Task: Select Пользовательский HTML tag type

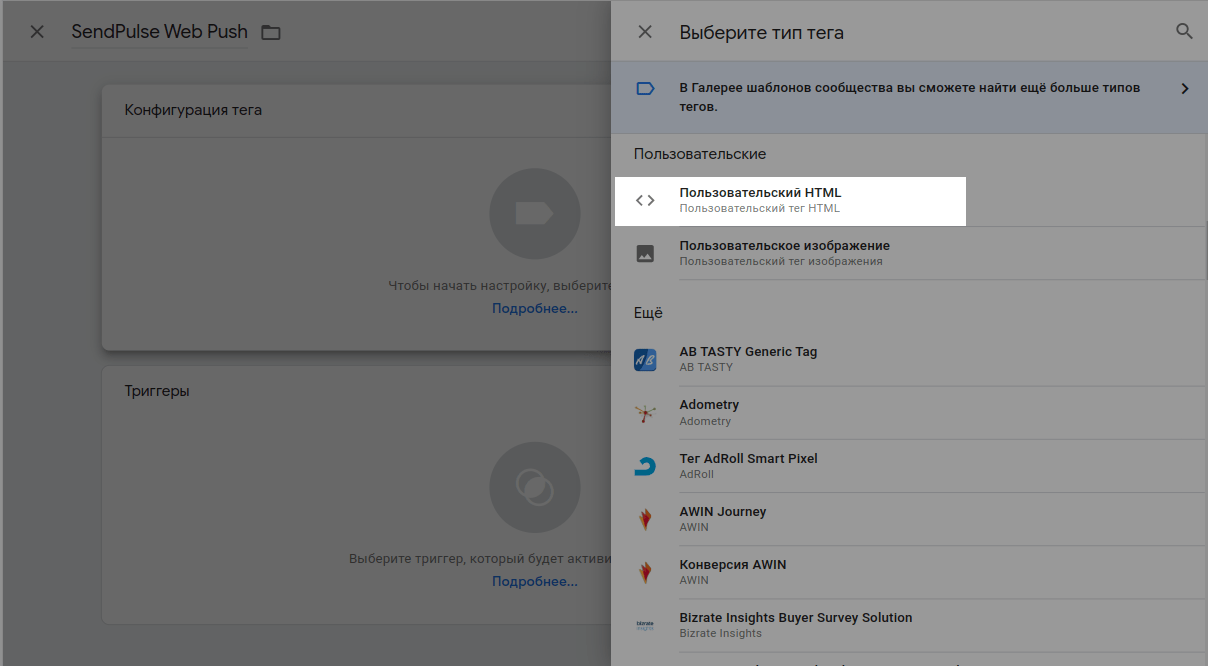Action: pos(760,200)
